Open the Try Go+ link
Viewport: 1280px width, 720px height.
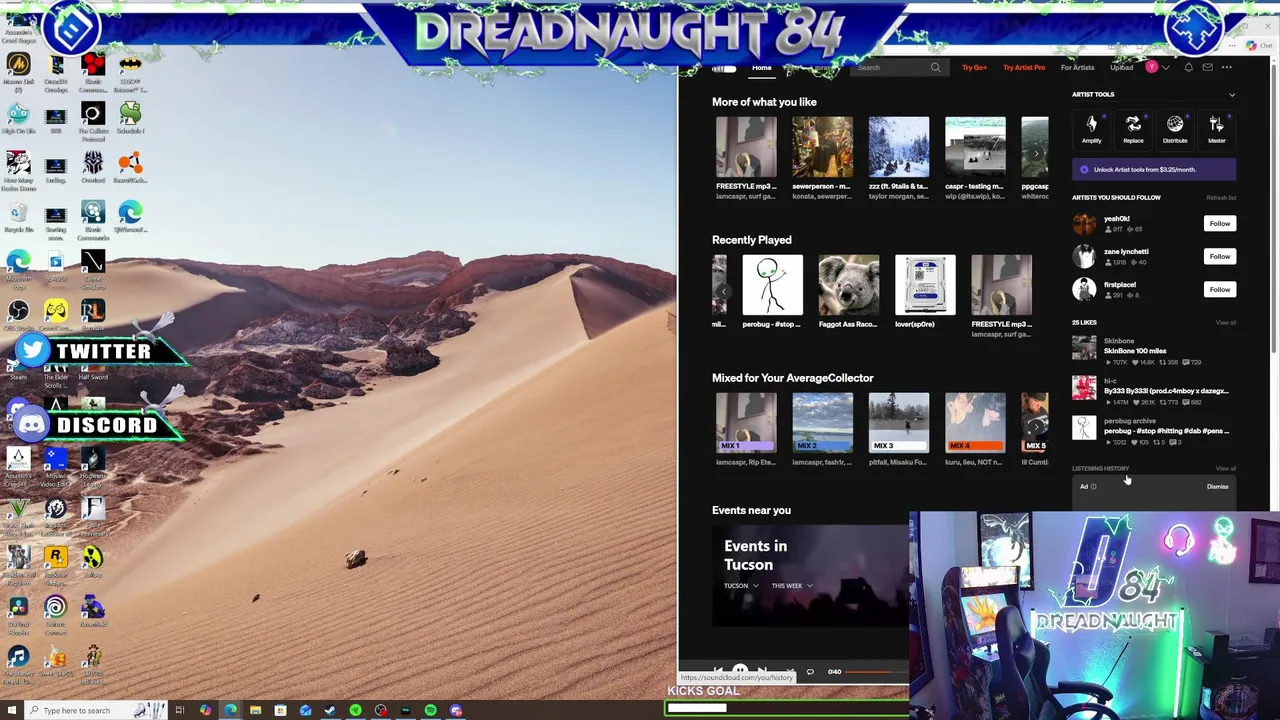[974, 67]
